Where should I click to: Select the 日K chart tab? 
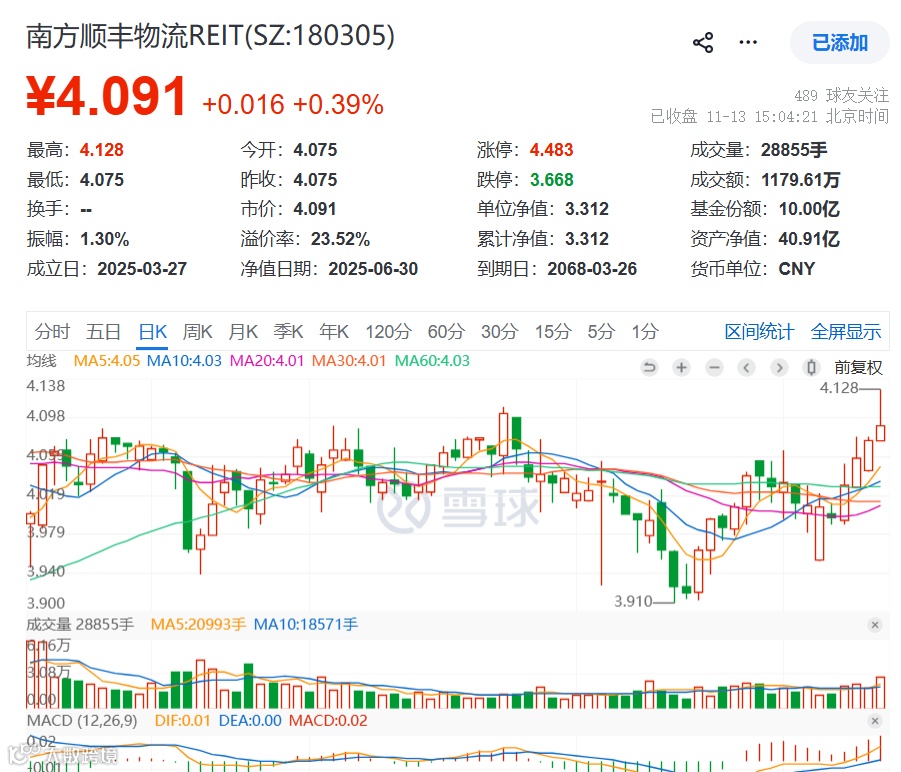click(153, 331)
